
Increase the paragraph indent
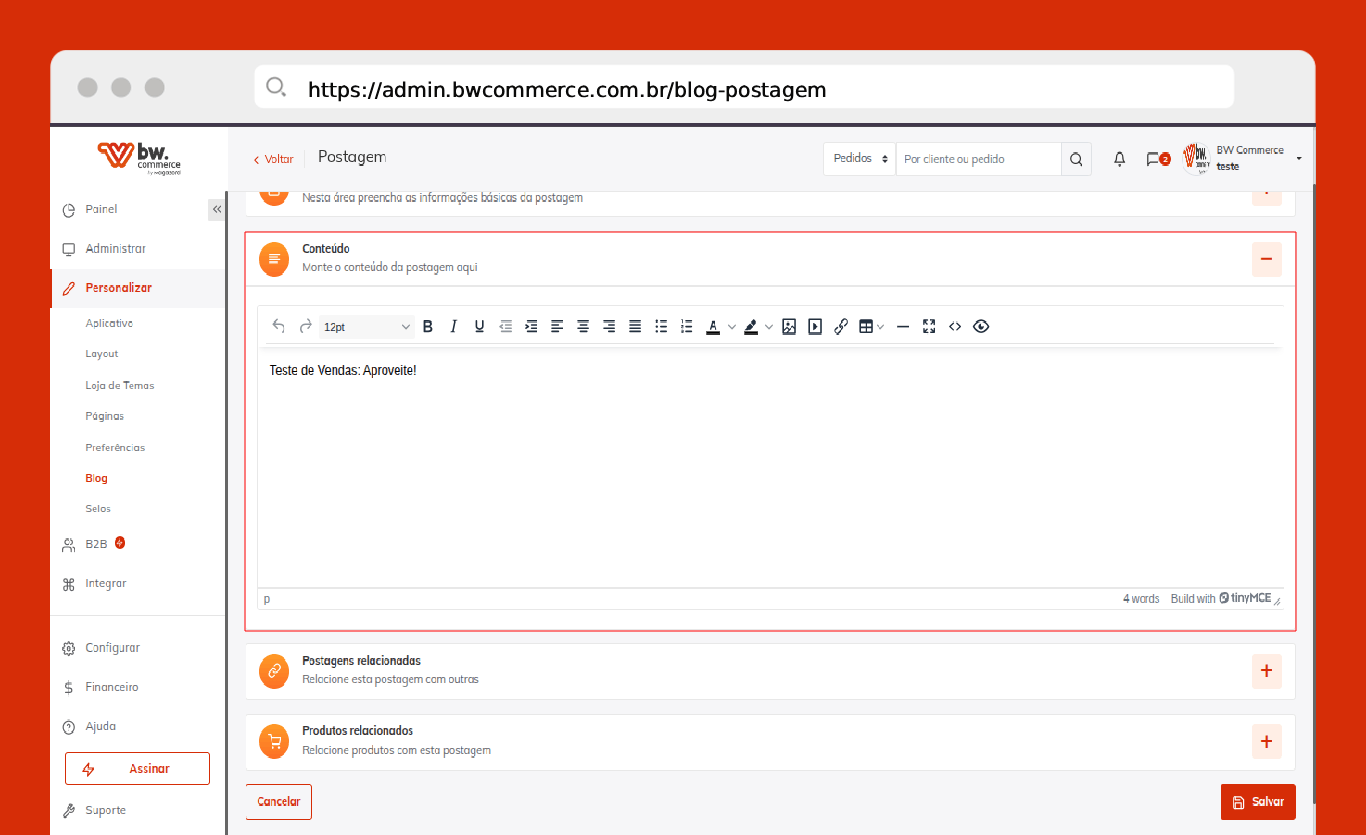(x=532, y=326)
